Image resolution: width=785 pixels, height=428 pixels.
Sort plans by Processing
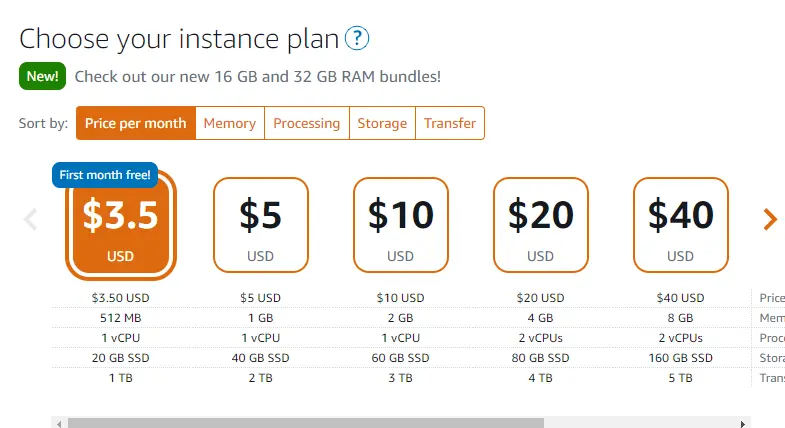tap(306, 123)
